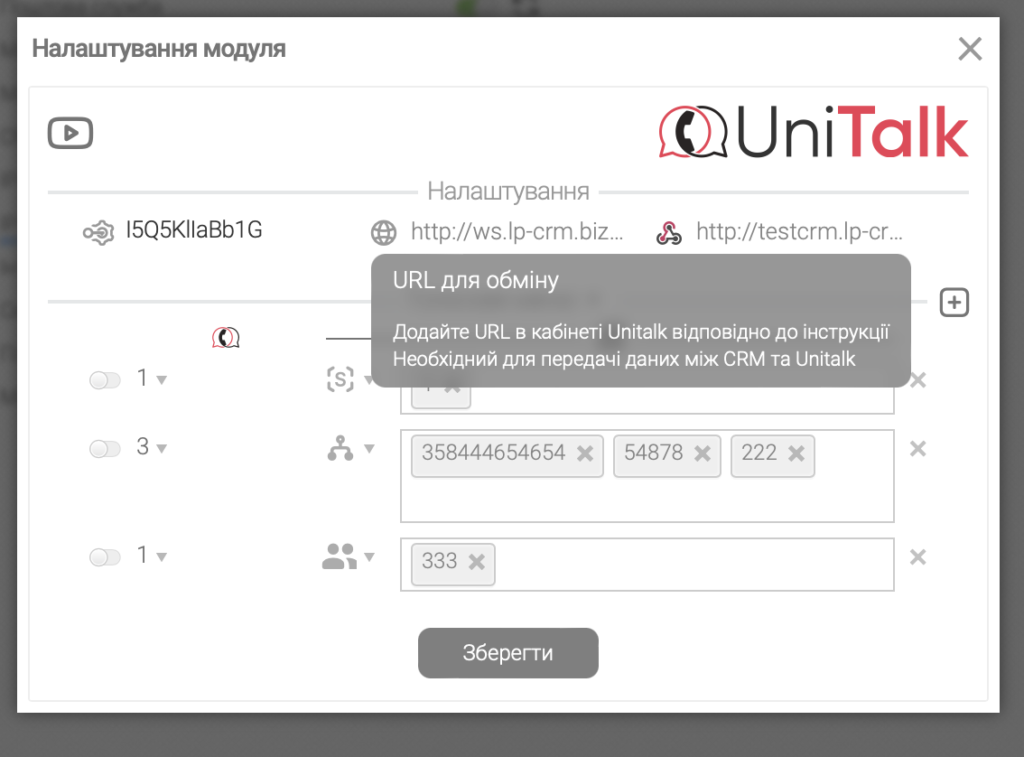Click the webhook icon next to testcrm URL
This screenshot has width=1024, height=757.
[x=668, y=233]
